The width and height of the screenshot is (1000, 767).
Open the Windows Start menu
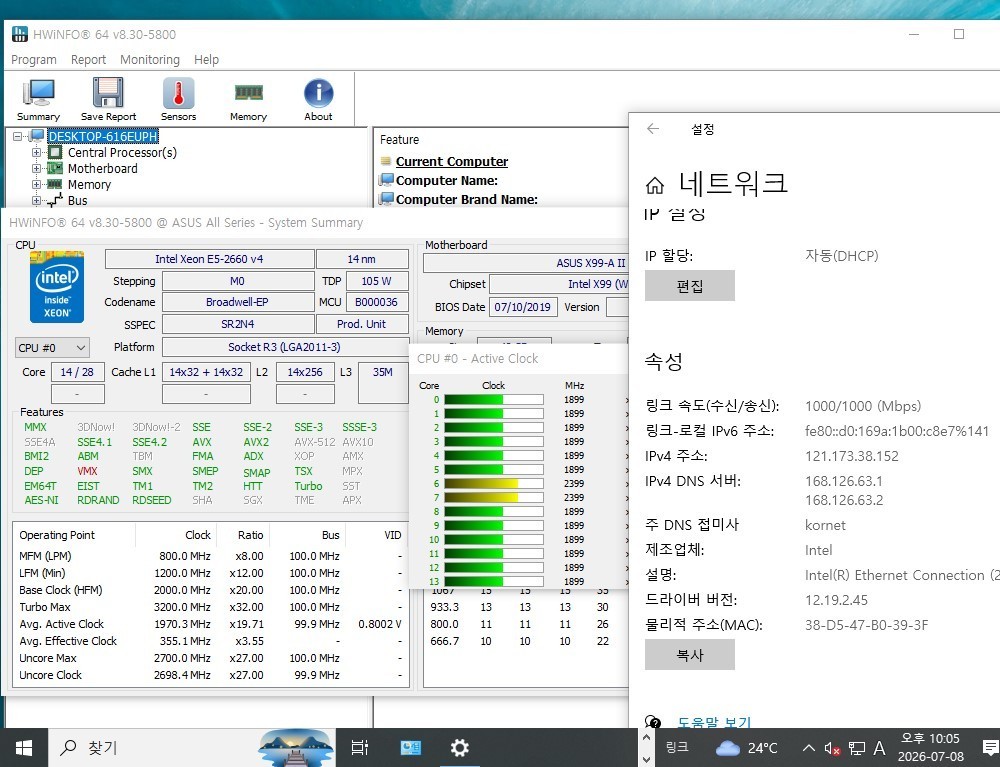pos(24,748)
